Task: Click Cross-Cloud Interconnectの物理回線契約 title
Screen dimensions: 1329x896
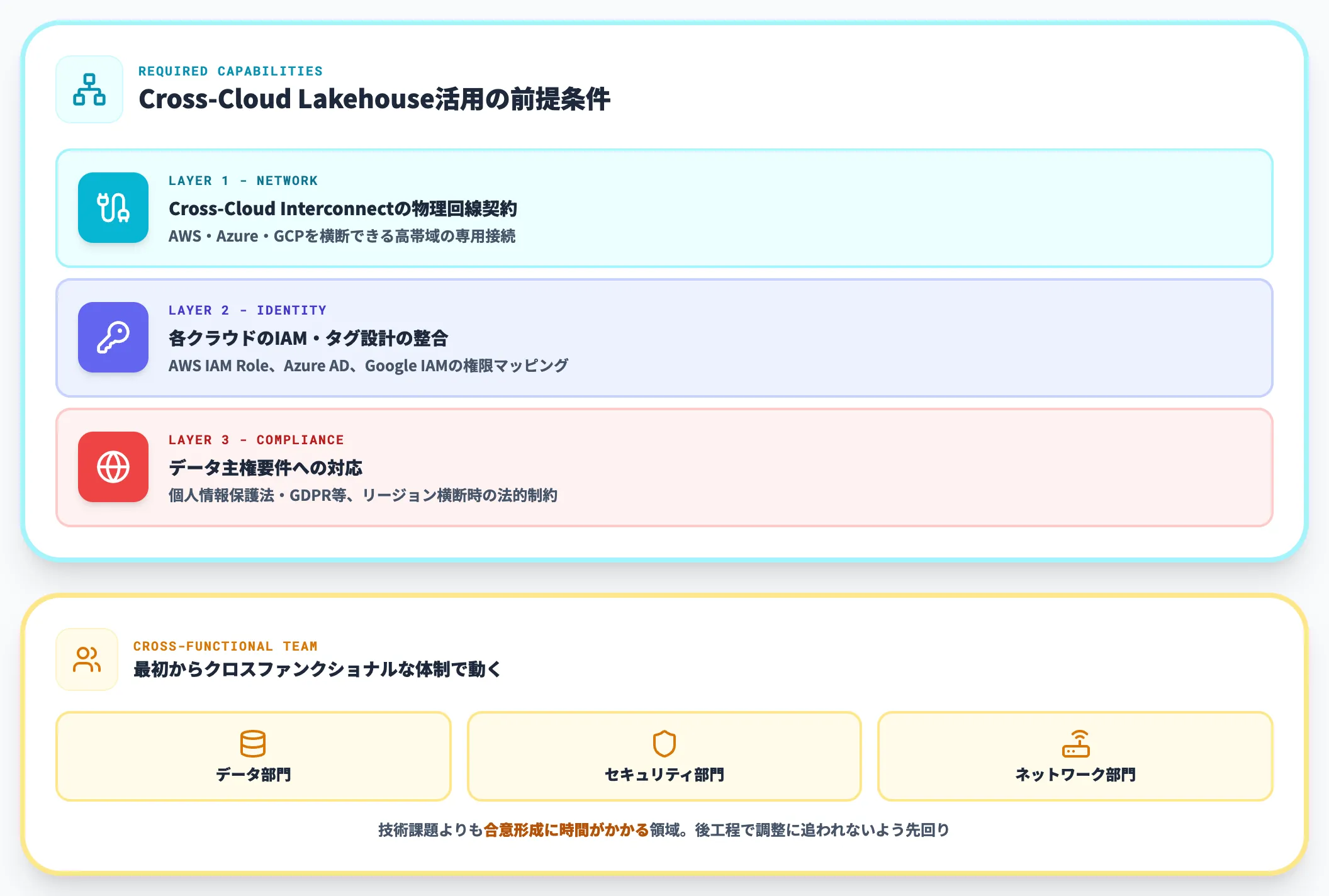Action: pos(343,208)
